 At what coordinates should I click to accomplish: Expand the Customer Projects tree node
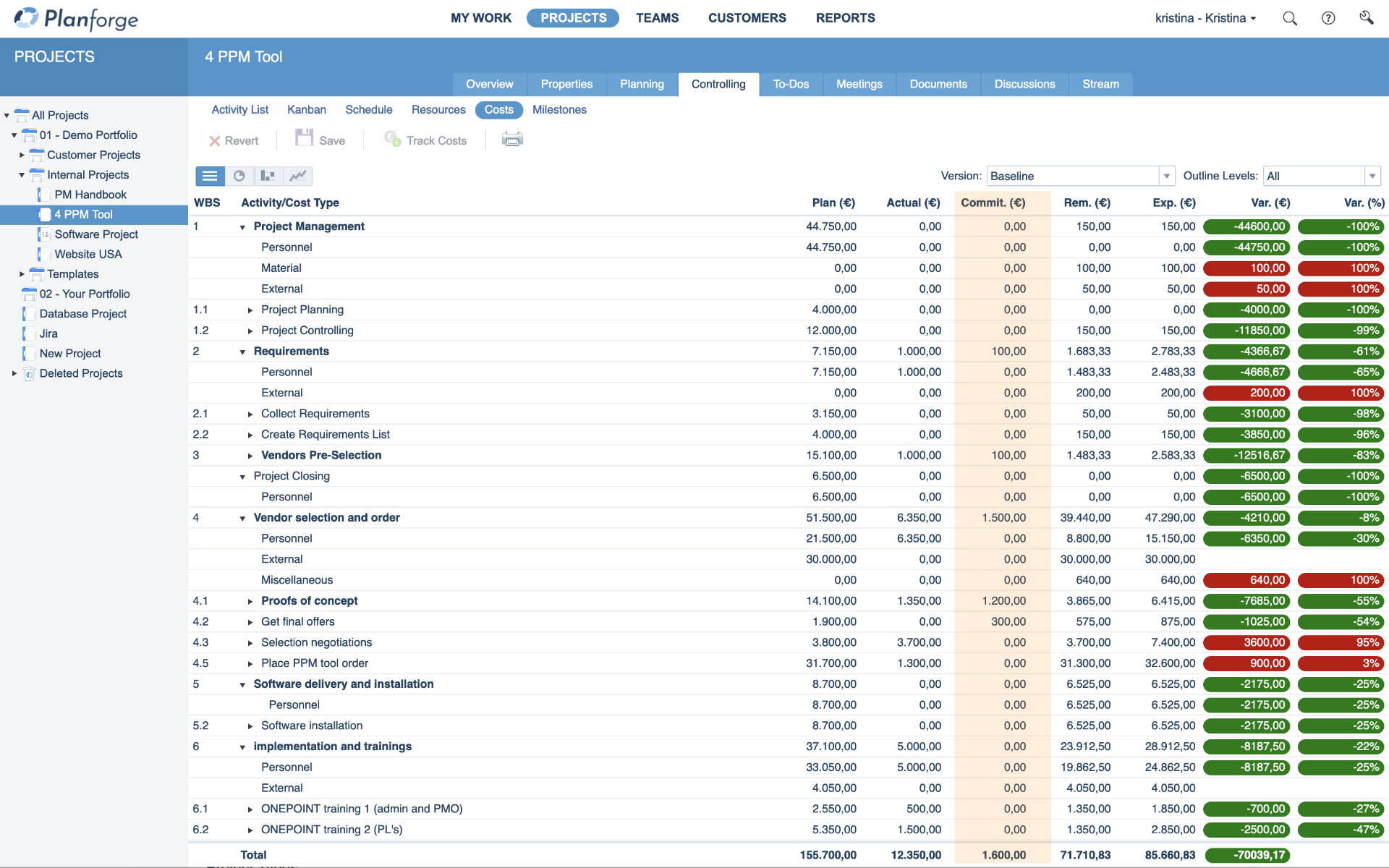coord(22,155)
